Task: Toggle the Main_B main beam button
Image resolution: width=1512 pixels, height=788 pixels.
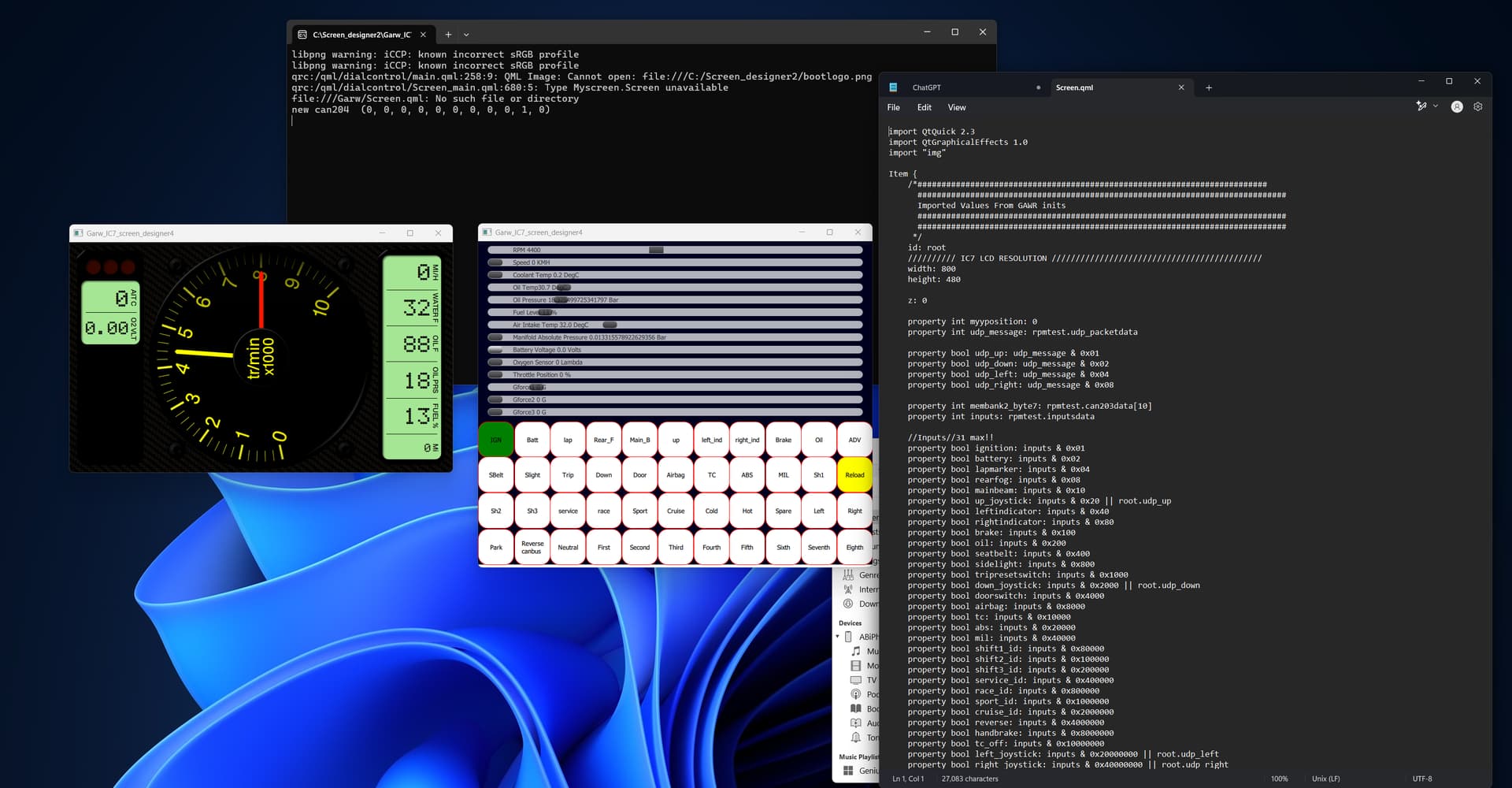Action: click(x=639, y=440)
